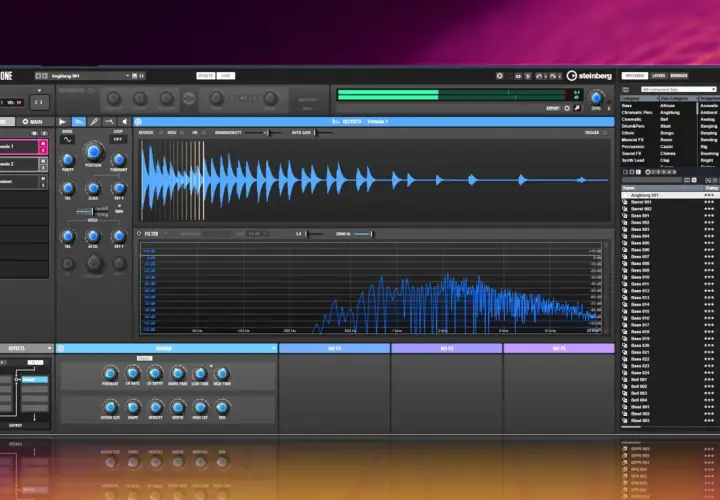Select the play arrow tab icon

pyautogui.click(x=62, y=122)
